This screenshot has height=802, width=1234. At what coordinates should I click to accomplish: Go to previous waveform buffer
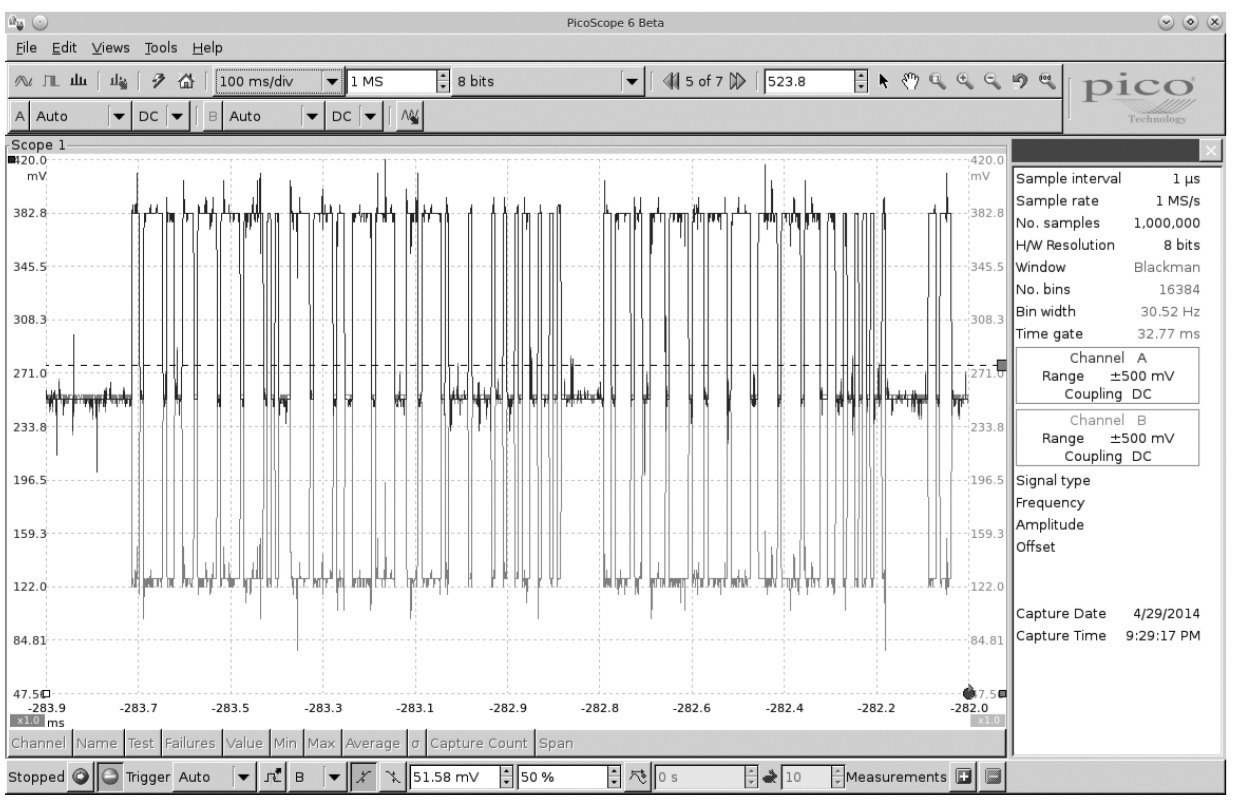pos(671,81)
